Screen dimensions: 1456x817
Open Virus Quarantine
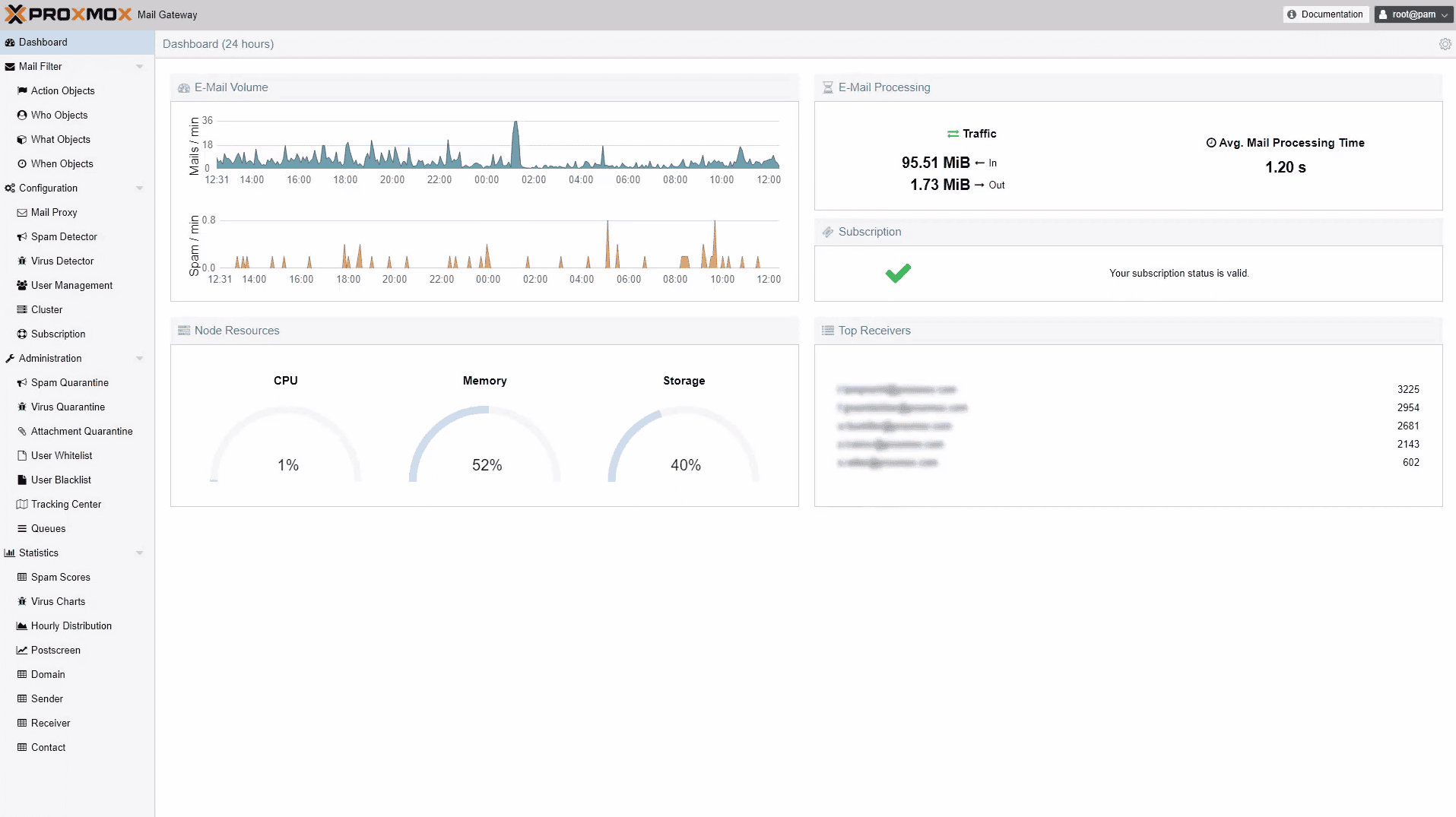(x=77, y=407)
